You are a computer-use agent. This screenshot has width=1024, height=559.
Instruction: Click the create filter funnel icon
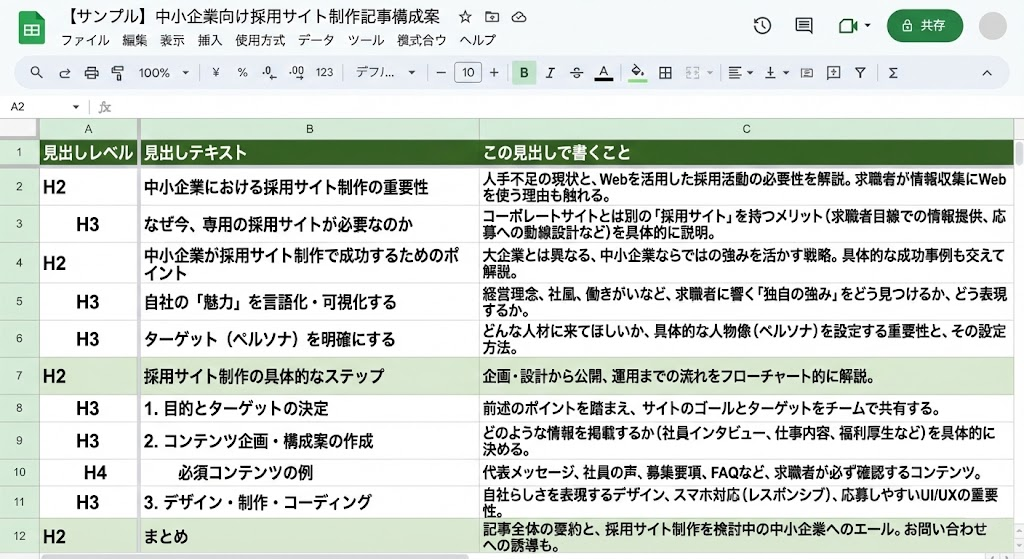[860, 73]
